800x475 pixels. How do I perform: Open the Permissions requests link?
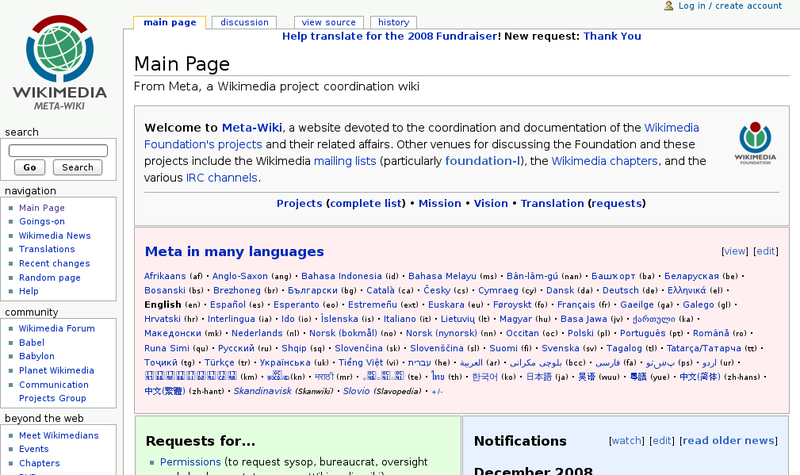[x=190, y=462]
